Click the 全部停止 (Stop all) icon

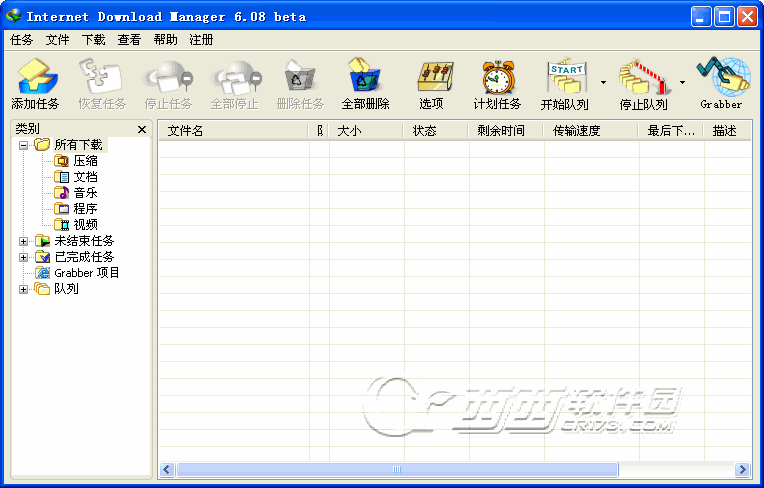[235, 76]
